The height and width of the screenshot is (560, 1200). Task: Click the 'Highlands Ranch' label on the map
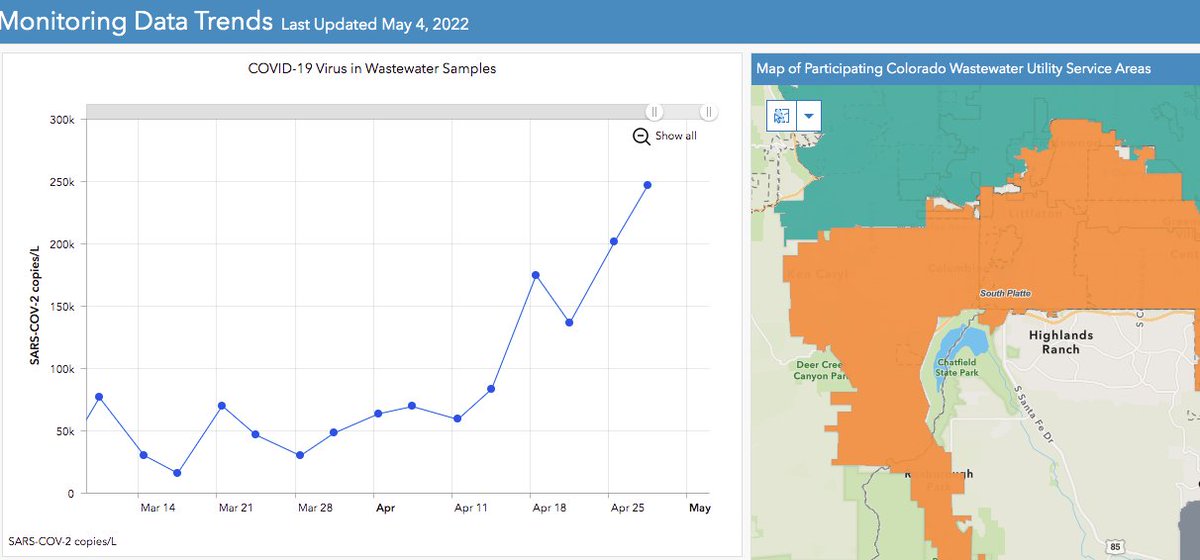pos(1061,342)
